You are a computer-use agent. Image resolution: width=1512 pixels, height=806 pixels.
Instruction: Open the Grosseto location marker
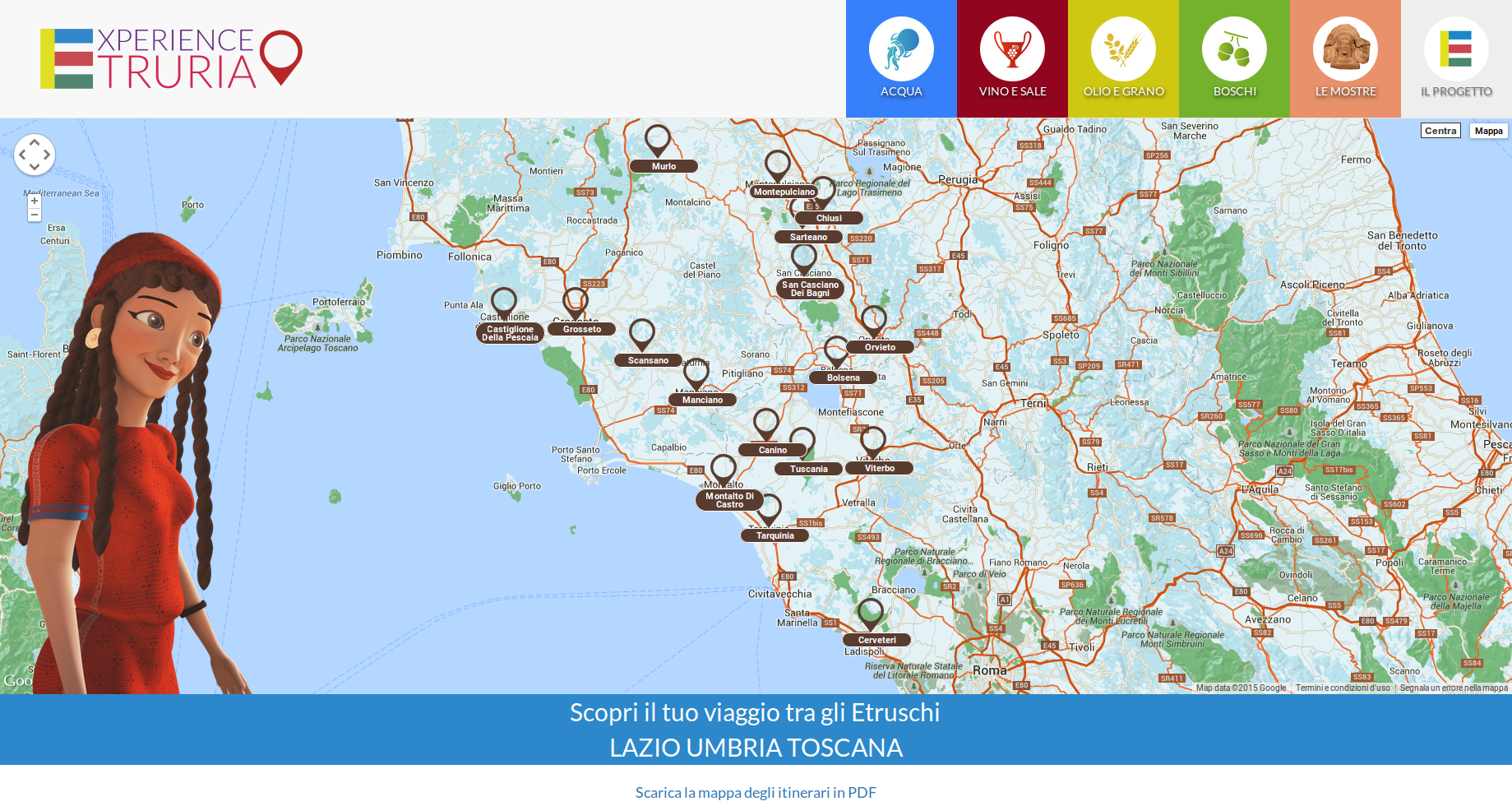pyautogui.click(x=576, y=303)
